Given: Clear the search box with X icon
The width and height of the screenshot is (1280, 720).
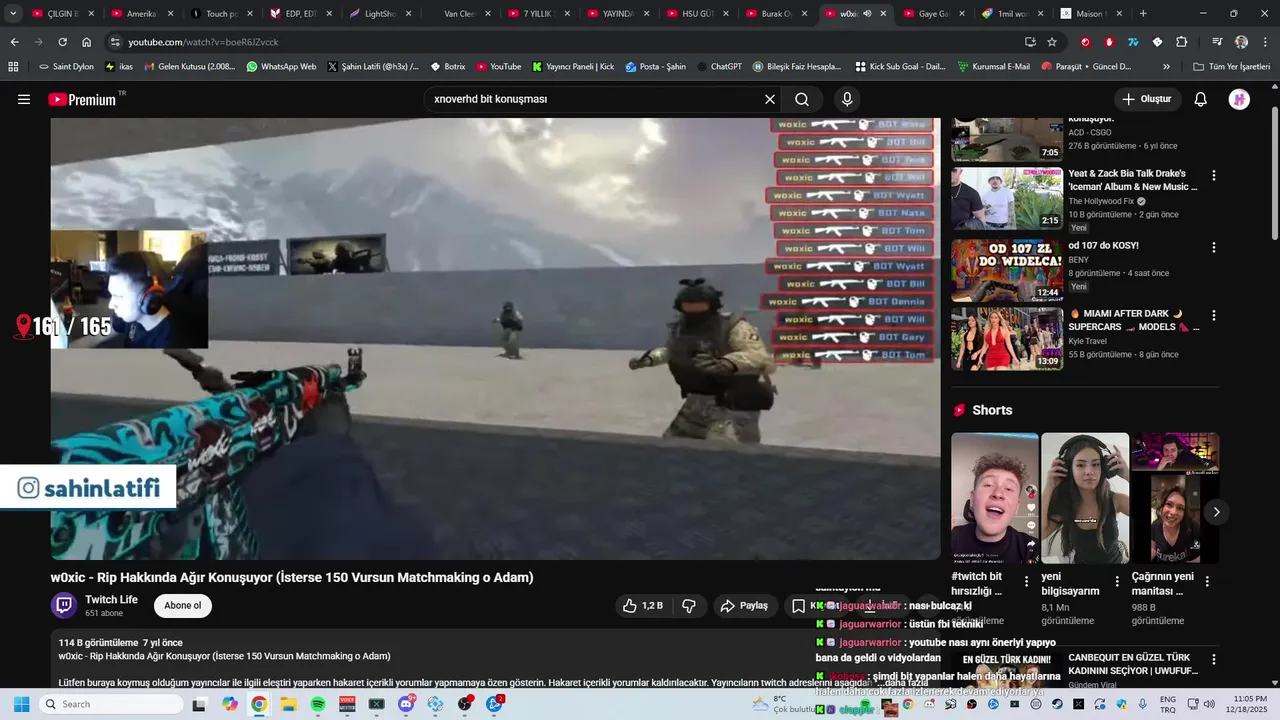Looking at the screenshot, I should [x=770, y=99].
